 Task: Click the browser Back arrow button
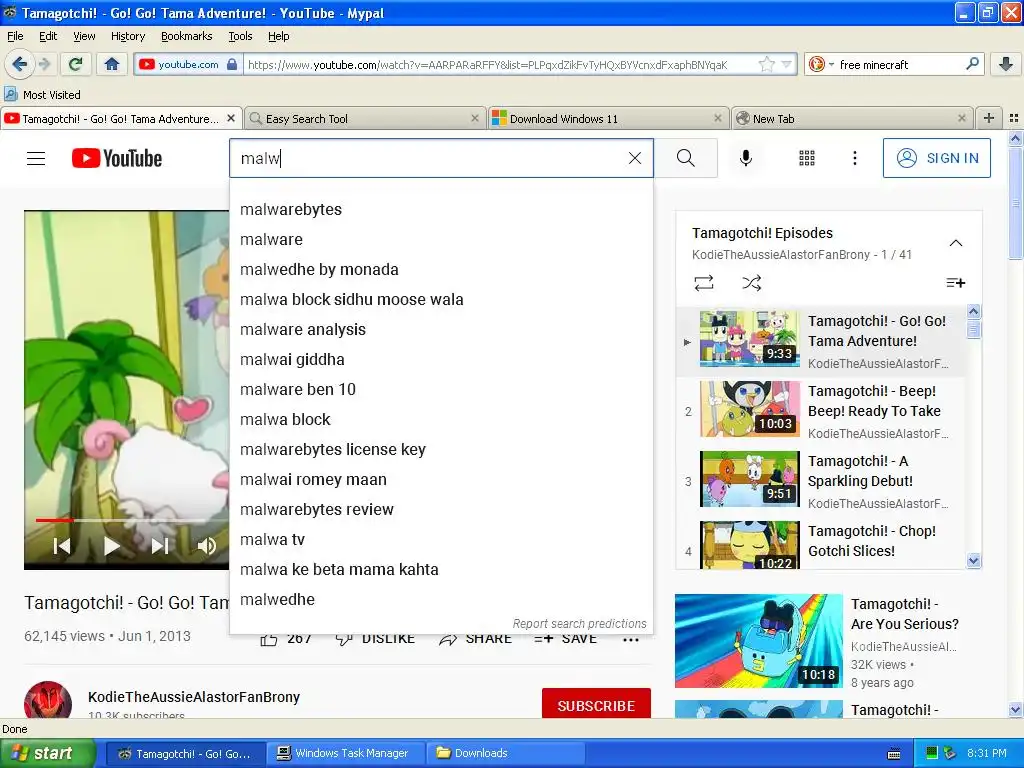tap(19, 64)
